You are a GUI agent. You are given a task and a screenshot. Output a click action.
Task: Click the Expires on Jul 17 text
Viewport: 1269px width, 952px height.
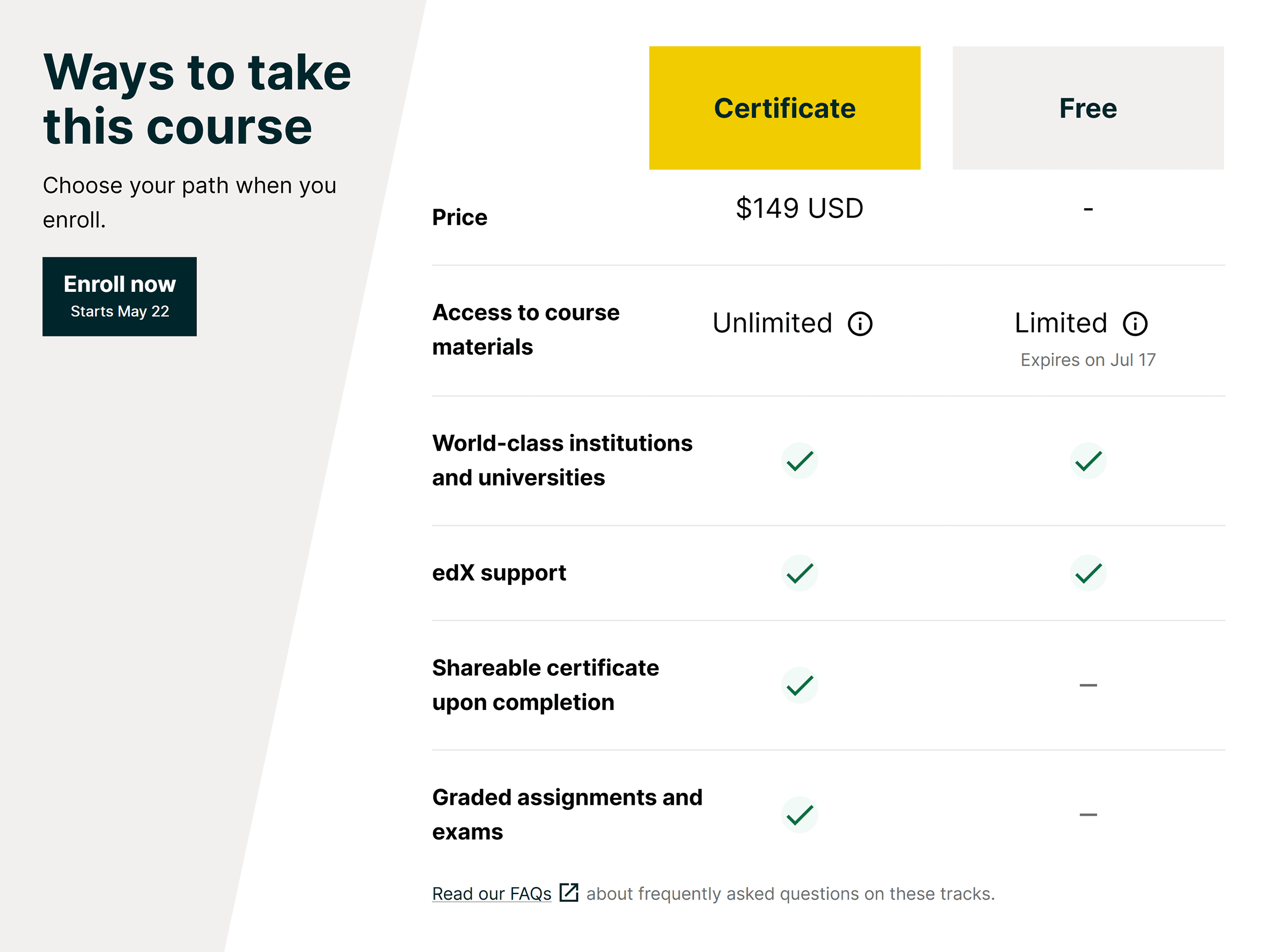1088,360
